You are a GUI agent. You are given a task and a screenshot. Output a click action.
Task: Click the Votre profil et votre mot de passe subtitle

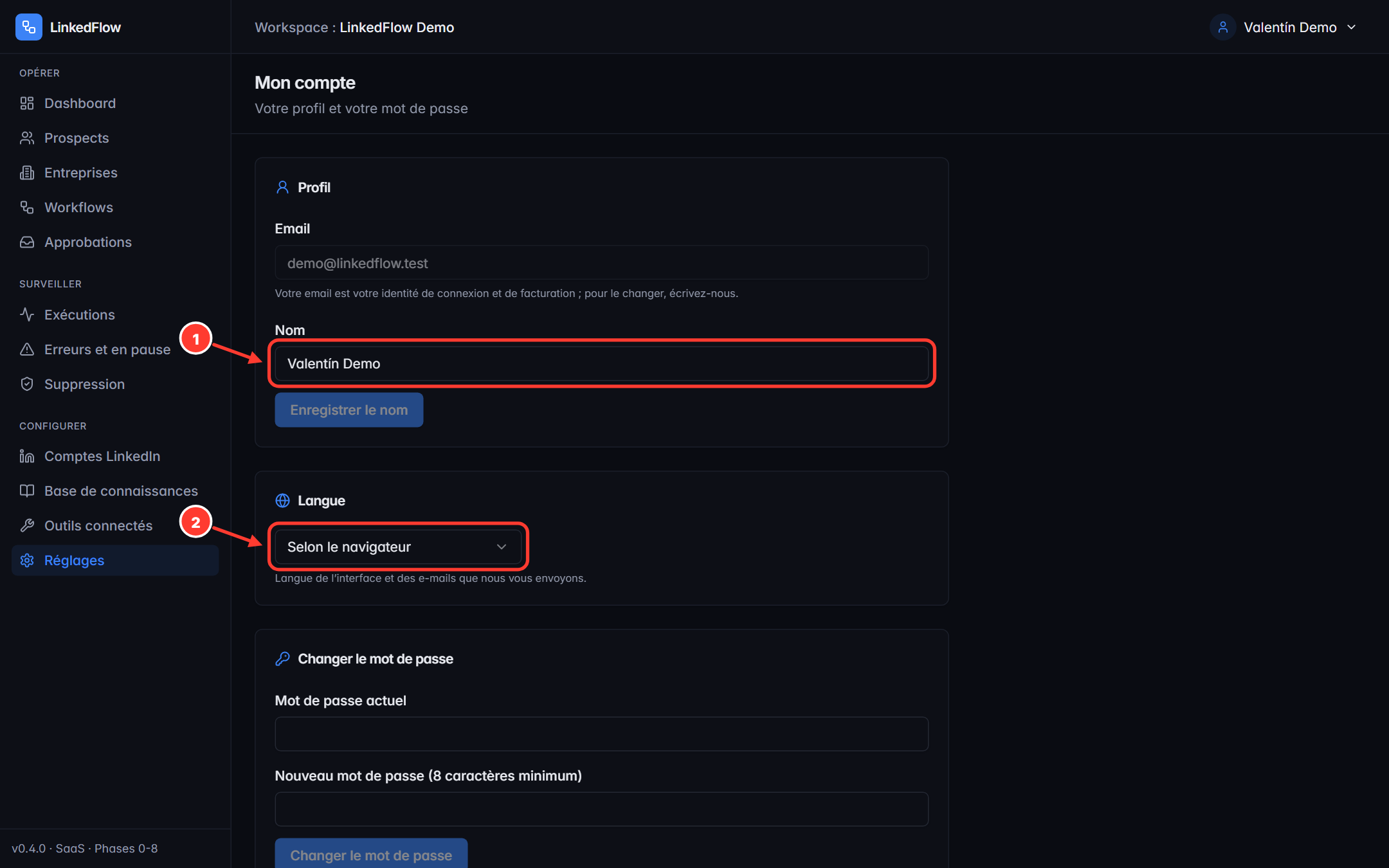click(x=361, y=109)
